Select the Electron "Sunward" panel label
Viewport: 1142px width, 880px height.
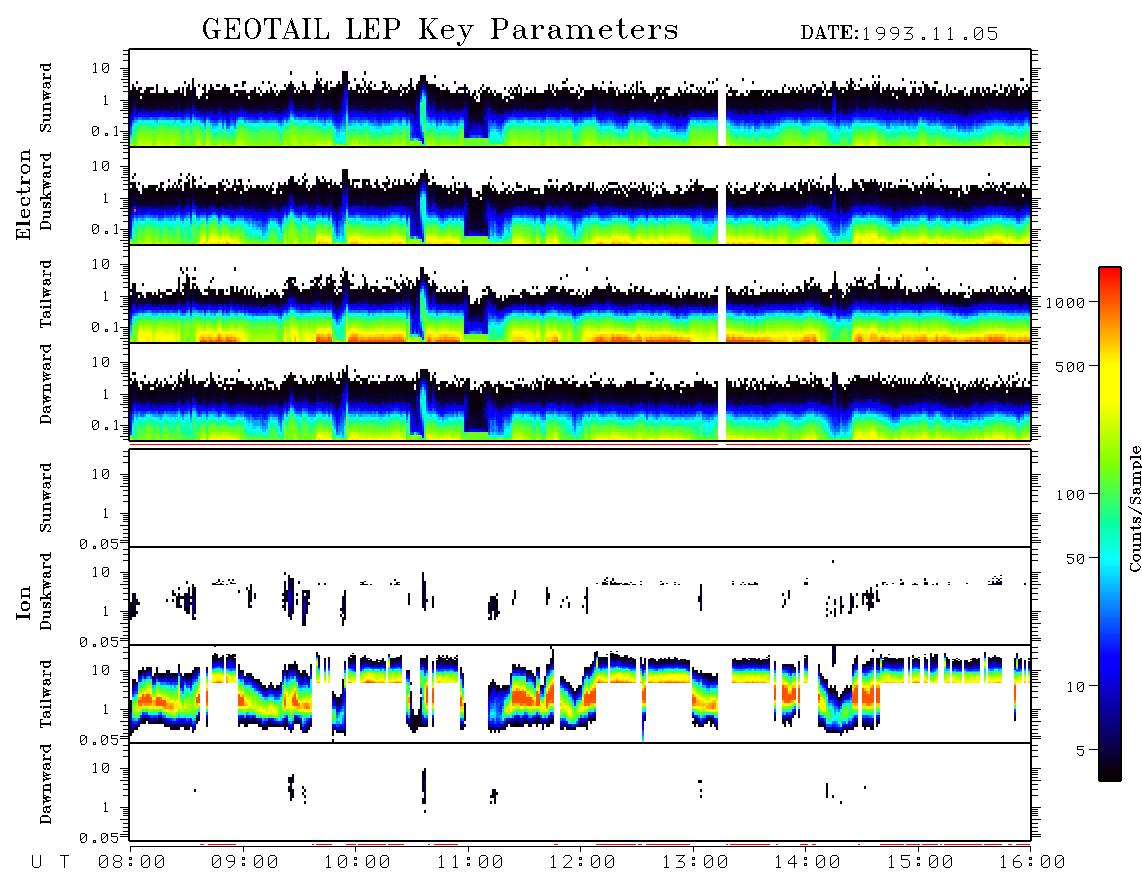46,98
